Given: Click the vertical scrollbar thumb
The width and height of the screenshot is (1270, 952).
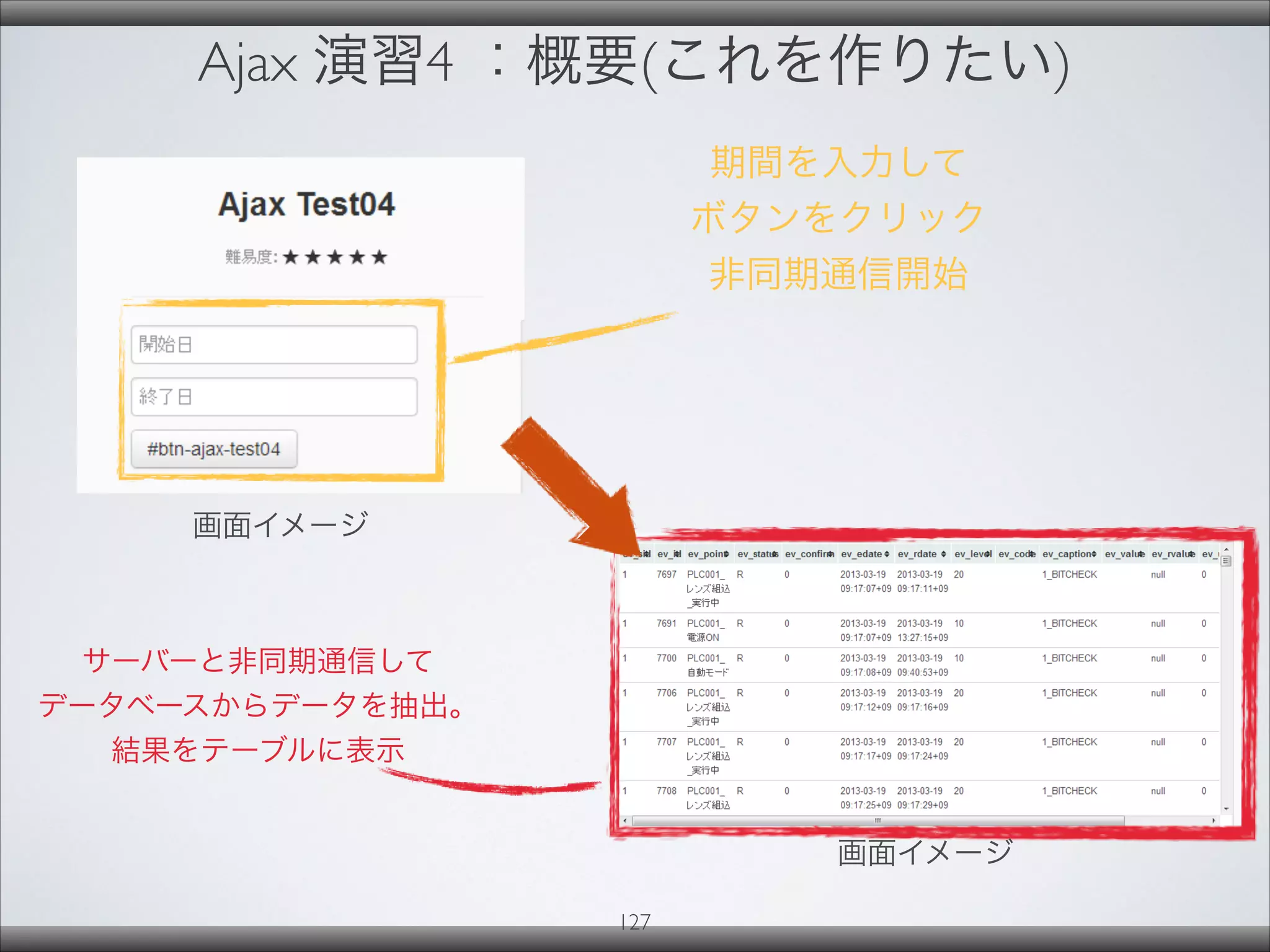Looking at the screenshot, I should 1226,561.
